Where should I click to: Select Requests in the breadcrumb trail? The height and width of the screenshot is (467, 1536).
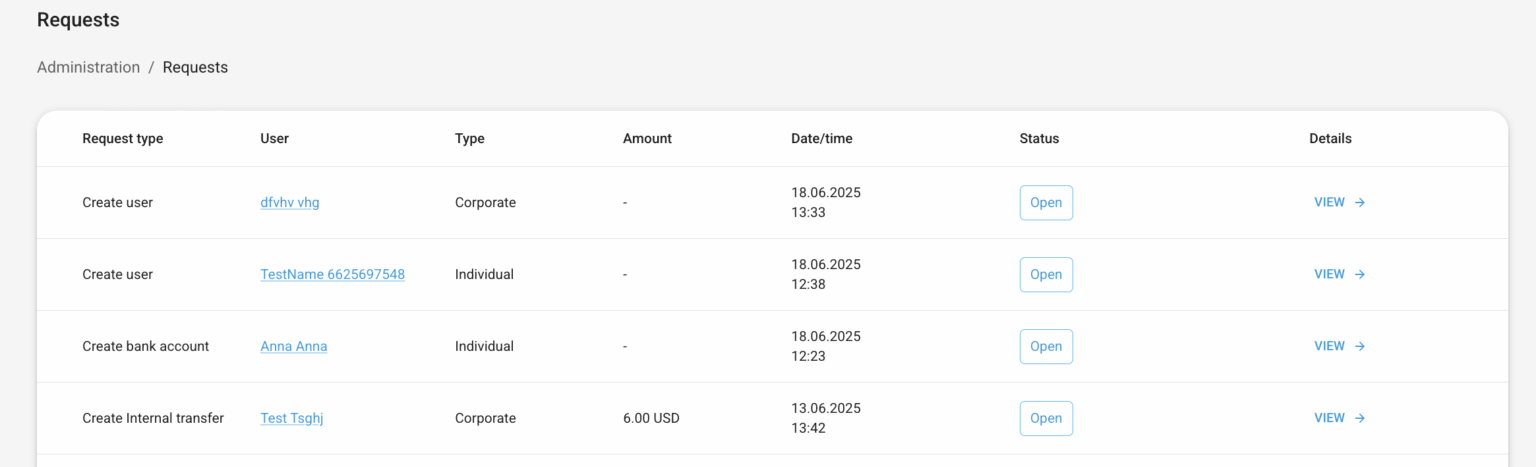195,67
